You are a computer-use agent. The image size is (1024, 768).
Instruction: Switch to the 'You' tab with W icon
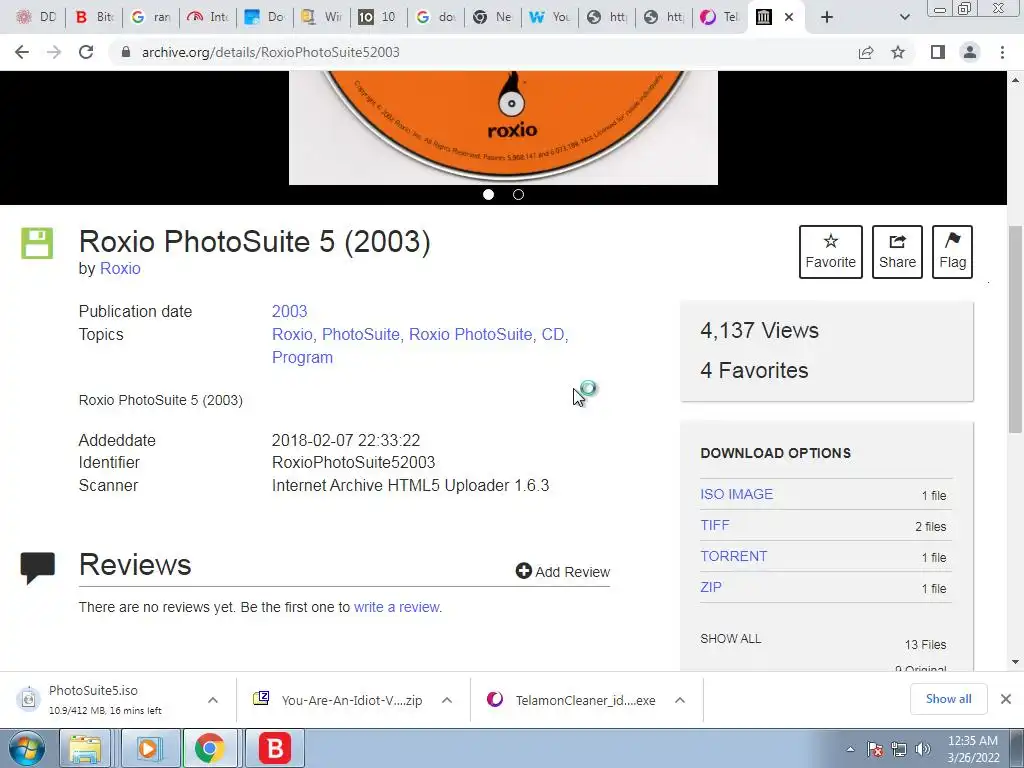click(x=549, y=17)
